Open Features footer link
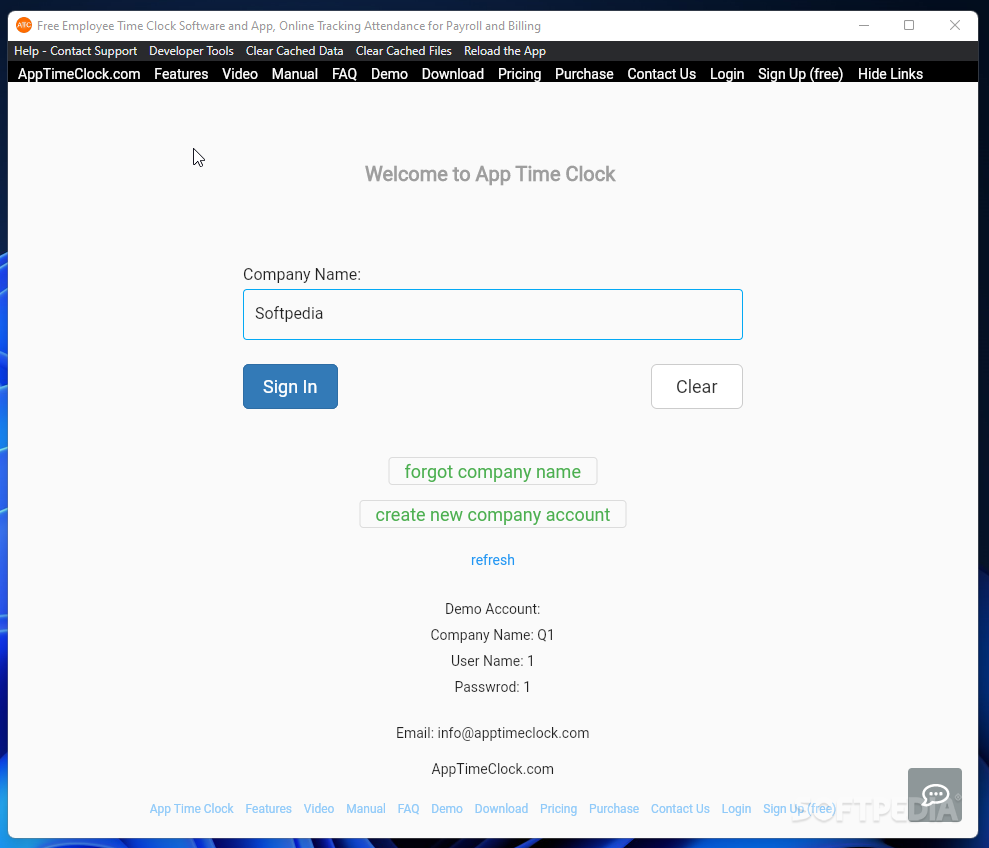 (x=268, y=809)
